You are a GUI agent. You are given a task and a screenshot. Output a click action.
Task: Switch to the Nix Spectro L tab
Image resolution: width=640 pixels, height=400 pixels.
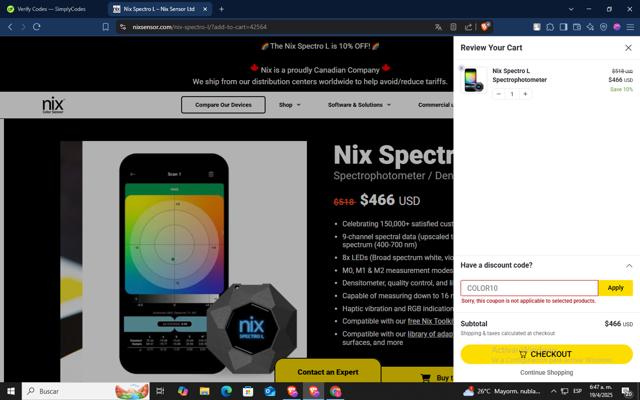pos(159,9)
